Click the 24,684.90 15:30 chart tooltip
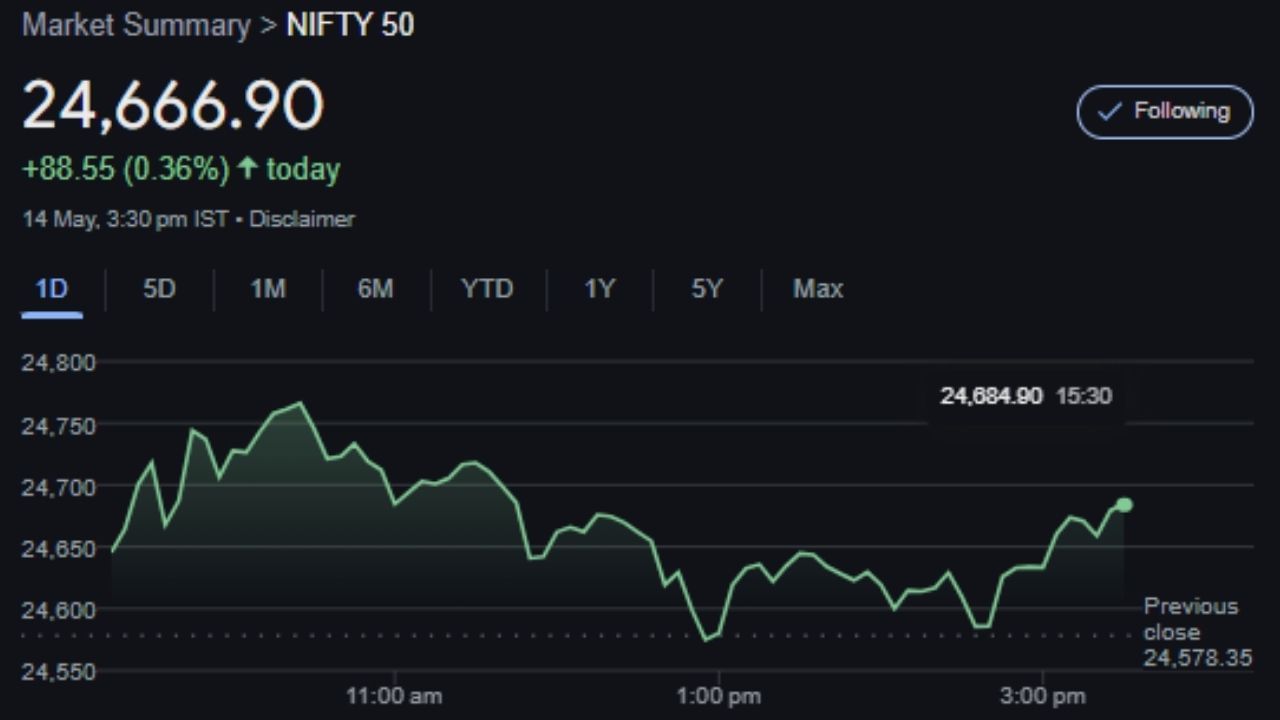Image resolution: width=1280 pixels, height=720 pixels. (x=1026, y=396)
